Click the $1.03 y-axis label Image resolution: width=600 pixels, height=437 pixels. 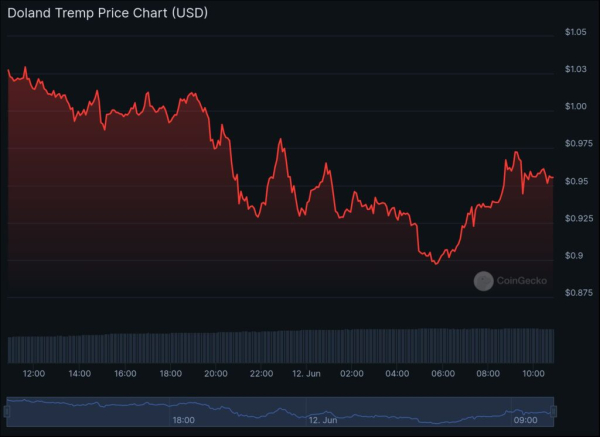click(x=576, y=69)
